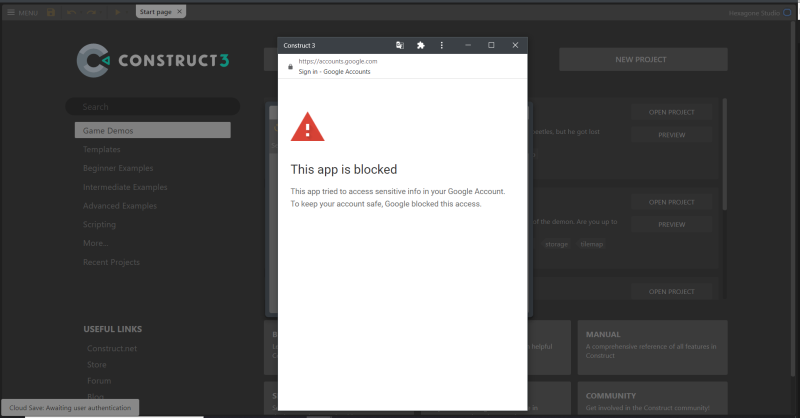Viewport: 800px width, 418px height.
Task: Focus the Search field in sidebar
Action: (153, 107)
